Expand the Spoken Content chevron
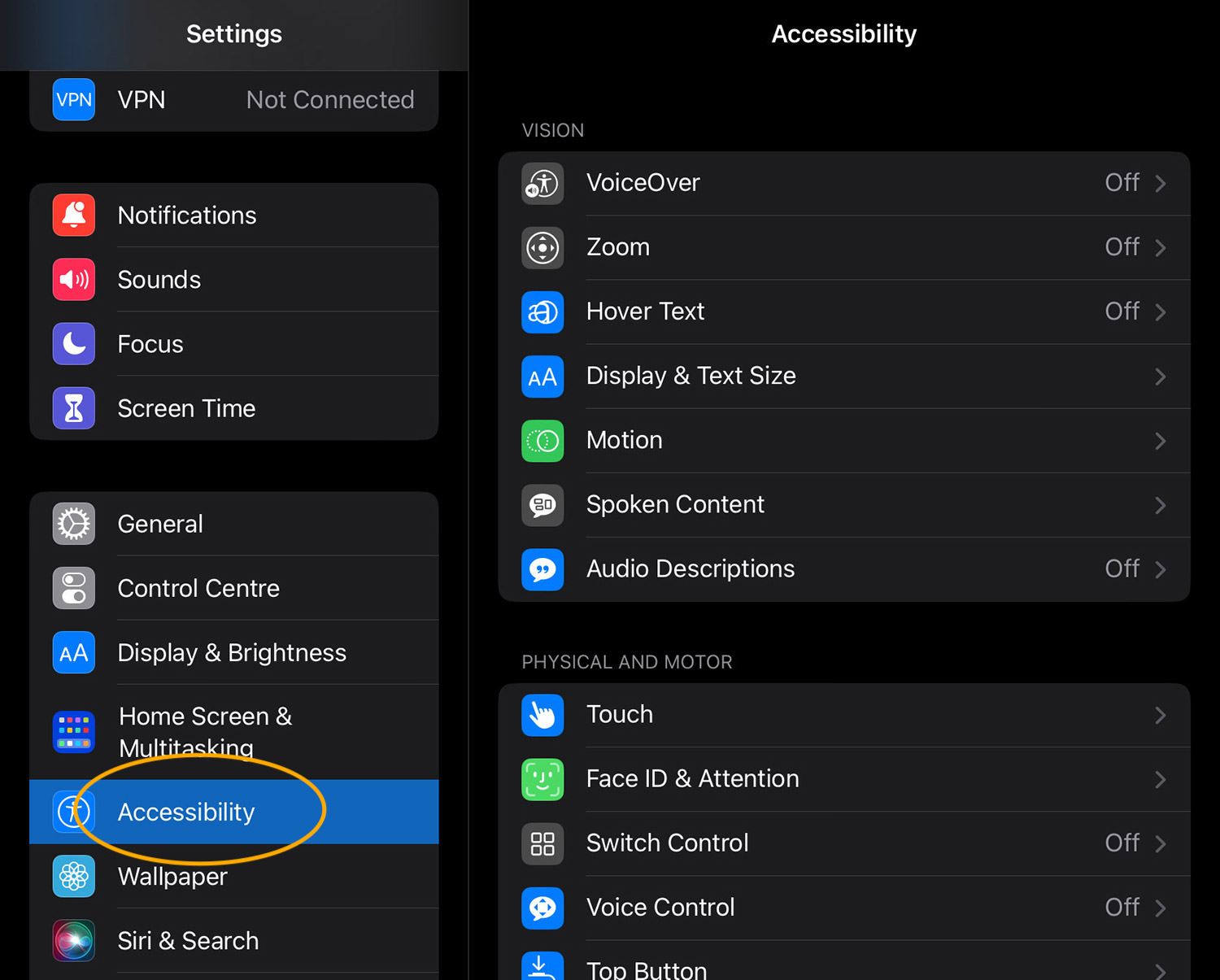 click(x=1161, y=505)
